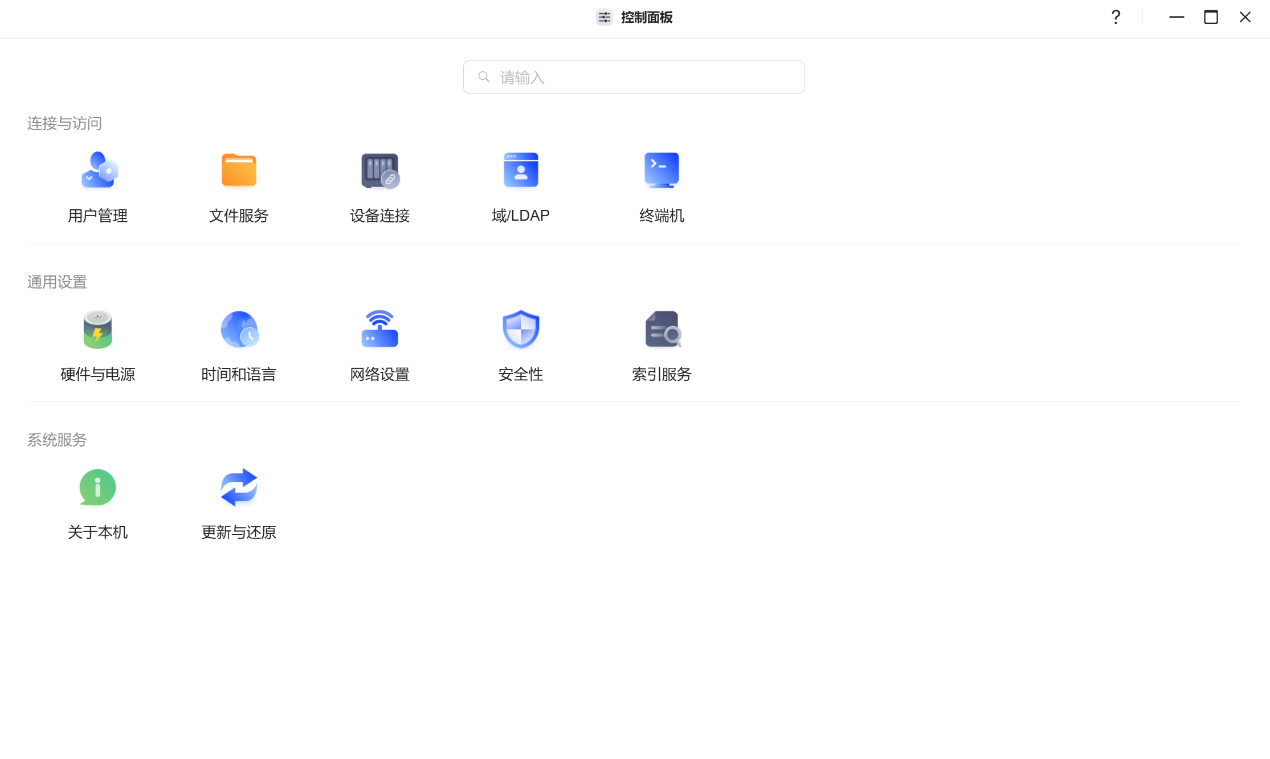
Task: Open 硬件与电源 hardware and power
Action: point(98,346)
